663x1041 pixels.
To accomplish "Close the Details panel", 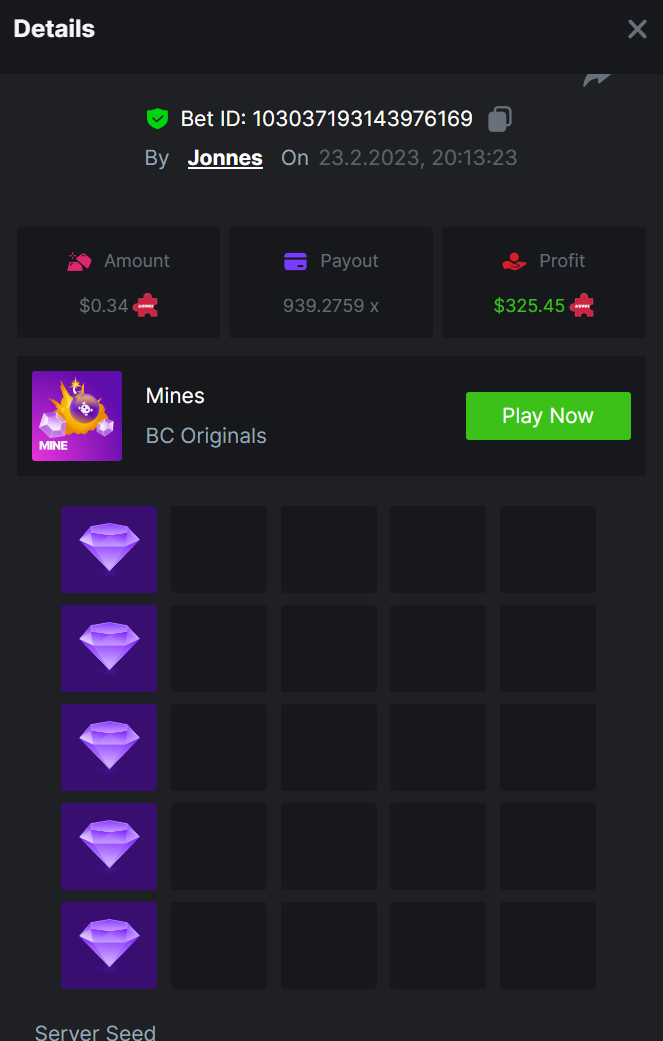I will pyautogui.click(x=637, y=29).
